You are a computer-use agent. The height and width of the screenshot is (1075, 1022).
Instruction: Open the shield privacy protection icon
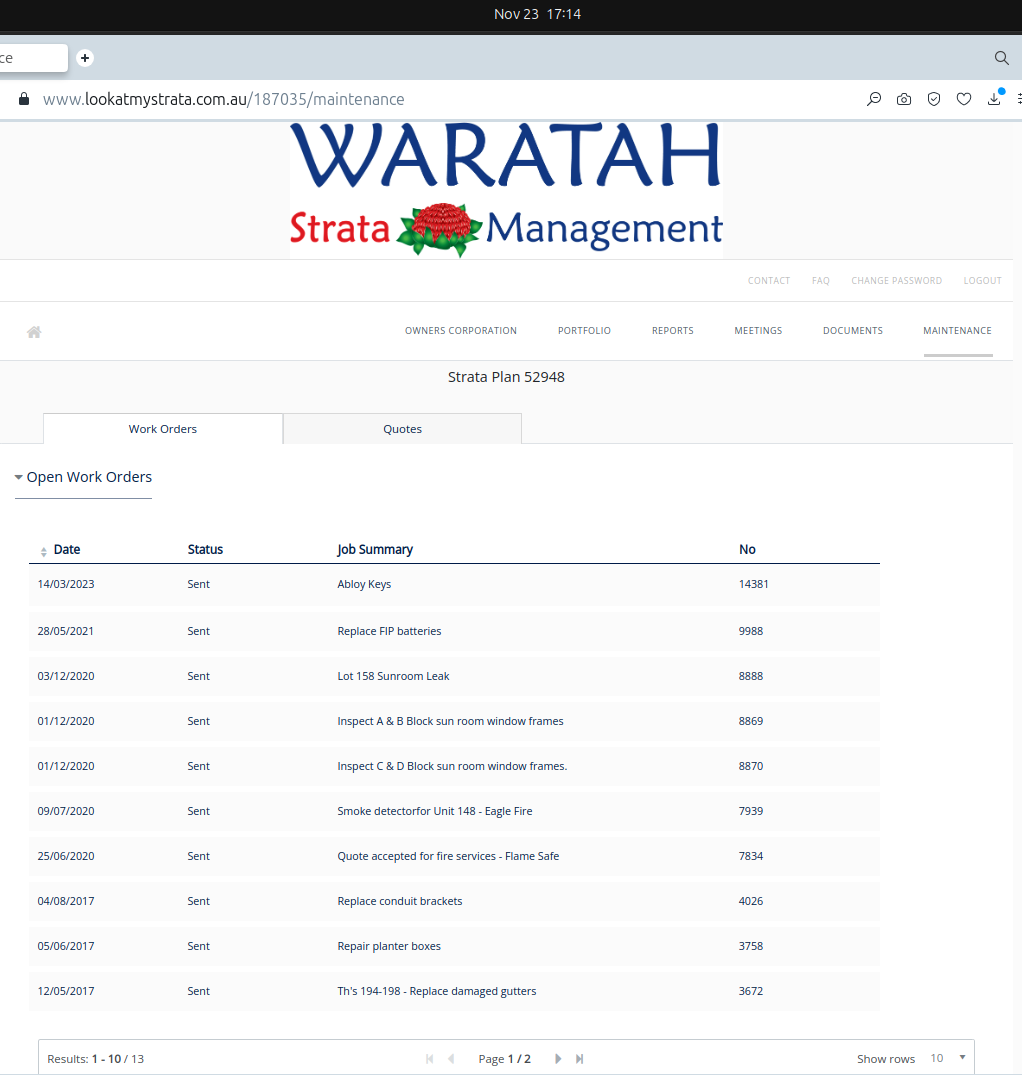934,99
